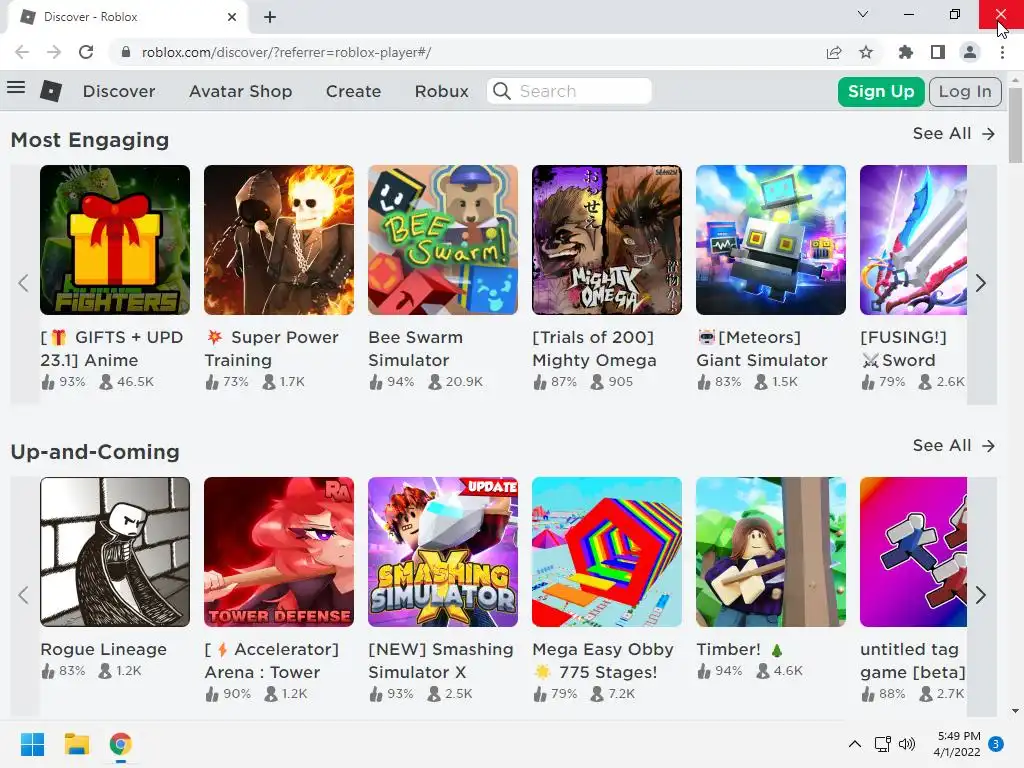Open Rogue Lineage thumbnail
The image size is (1024, 768).
115,552
